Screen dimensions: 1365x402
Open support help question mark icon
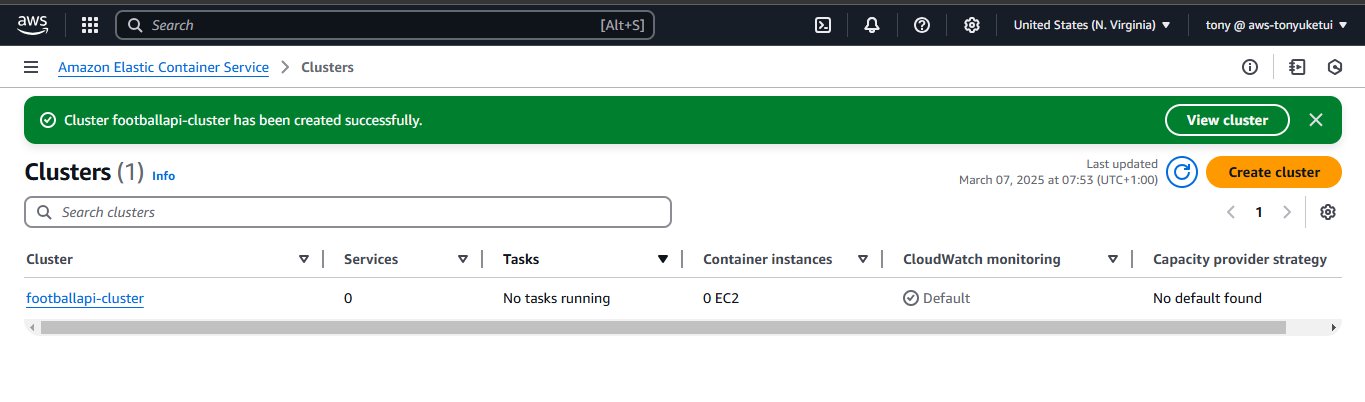[922, 25]
